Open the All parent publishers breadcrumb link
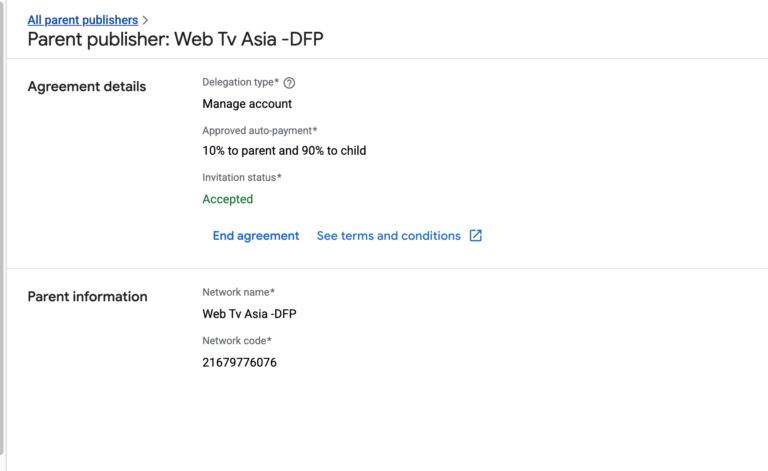768x471 pixels. coord(83,20)
